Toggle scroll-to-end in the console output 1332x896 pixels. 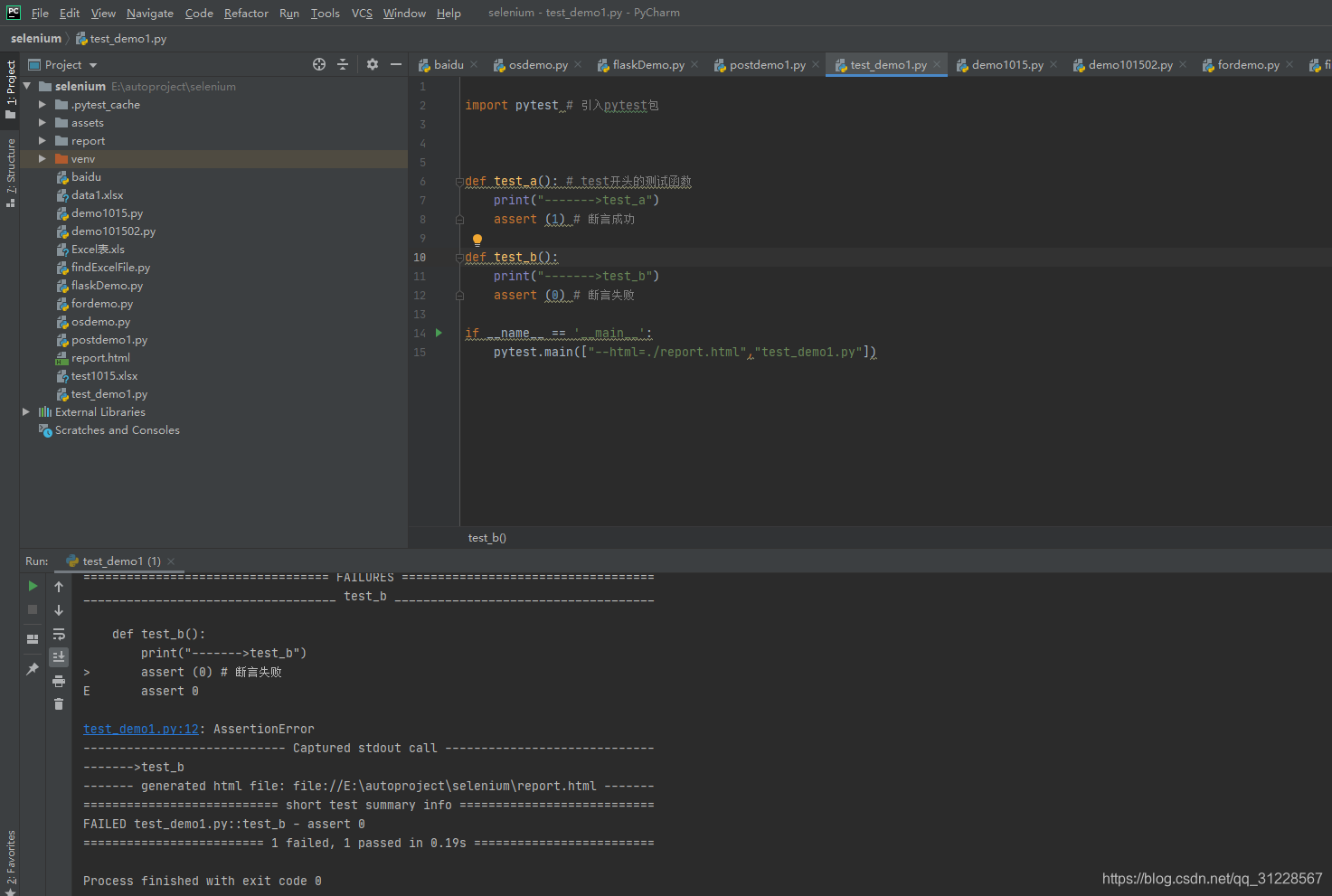pyautogui.click(x=58, y=657)
